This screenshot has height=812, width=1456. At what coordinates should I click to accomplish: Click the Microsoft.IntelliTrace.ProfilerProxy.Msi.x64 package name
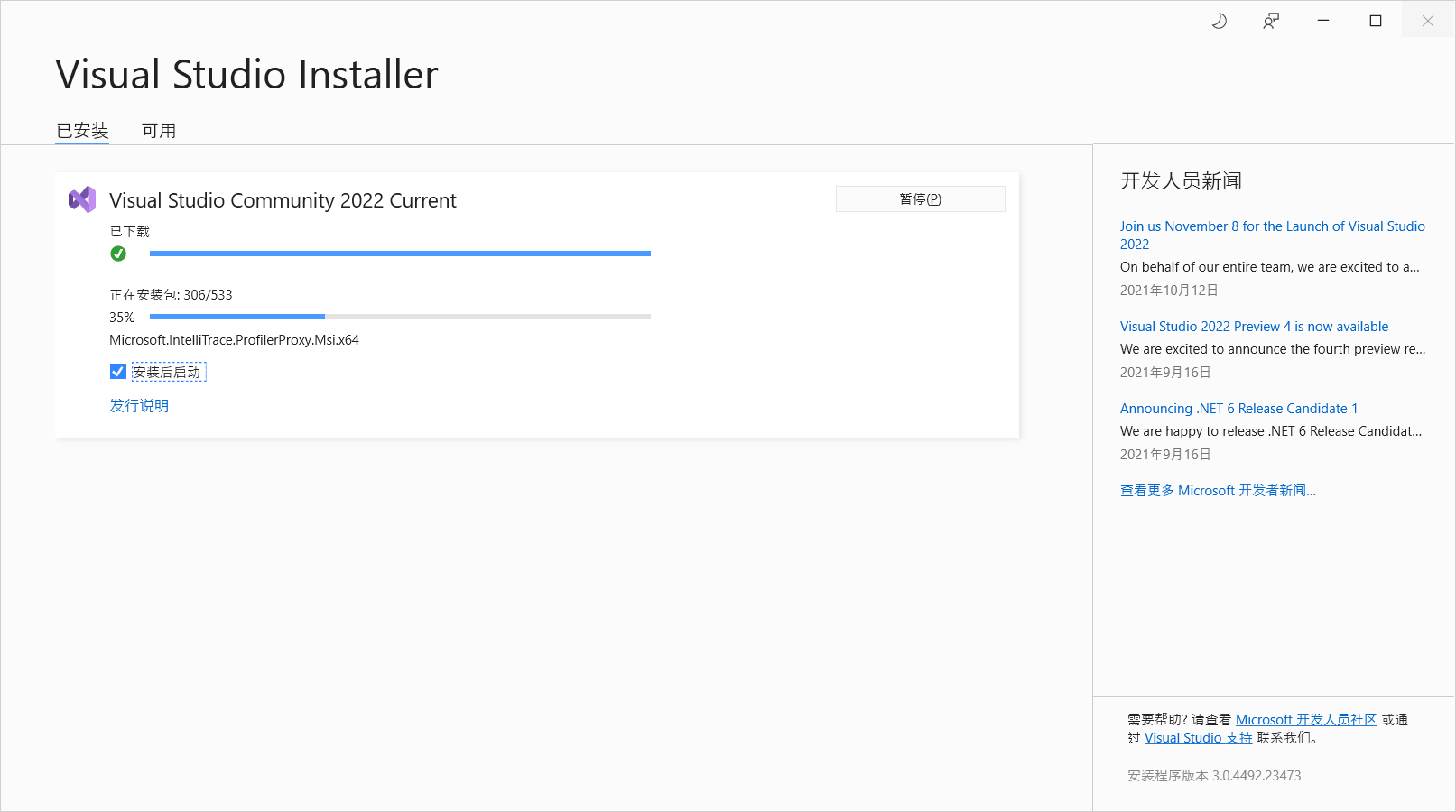235,340
